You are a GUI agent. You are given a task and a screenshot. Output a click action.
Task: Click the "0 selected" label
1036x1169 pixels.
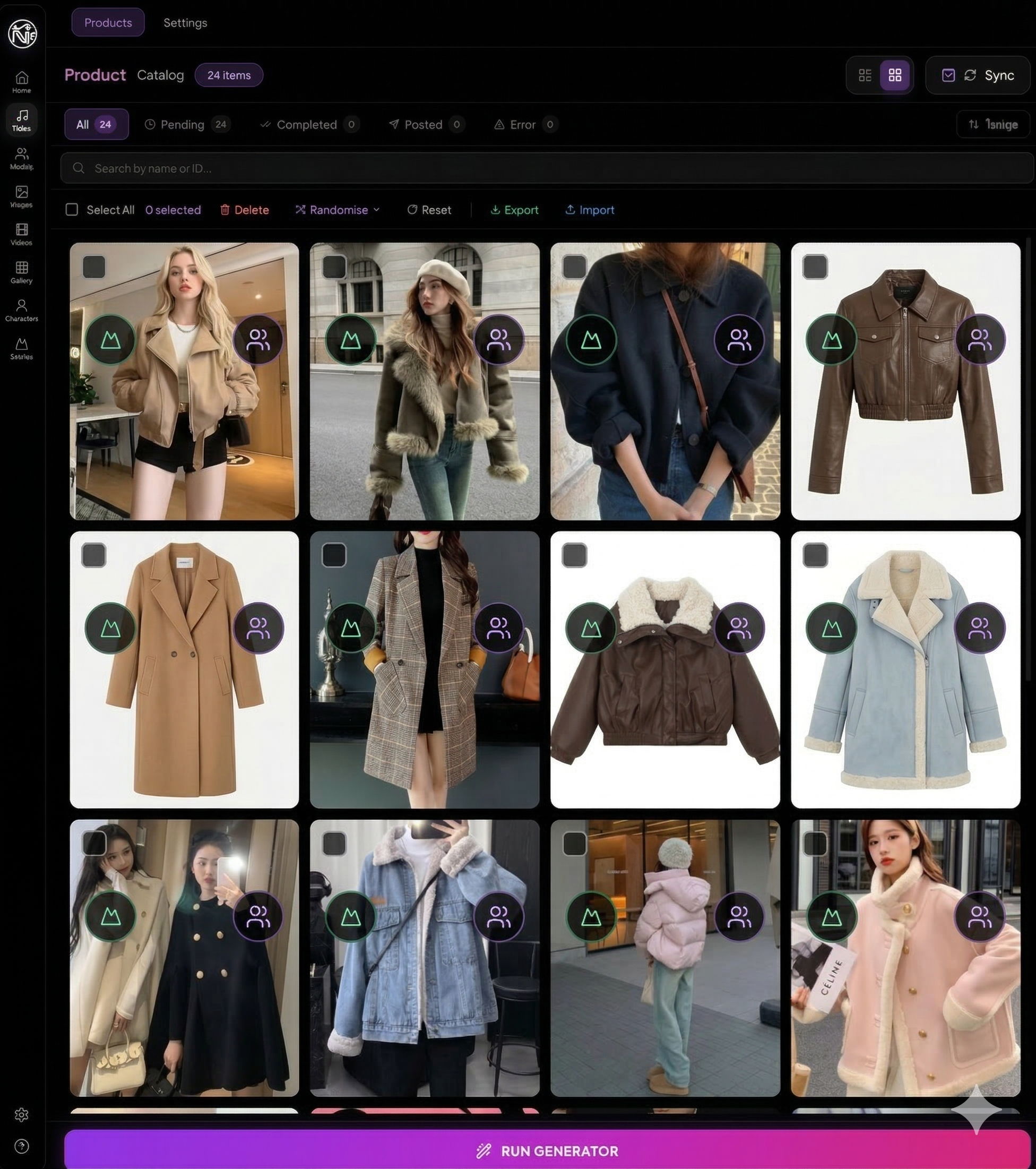[173, 210]
